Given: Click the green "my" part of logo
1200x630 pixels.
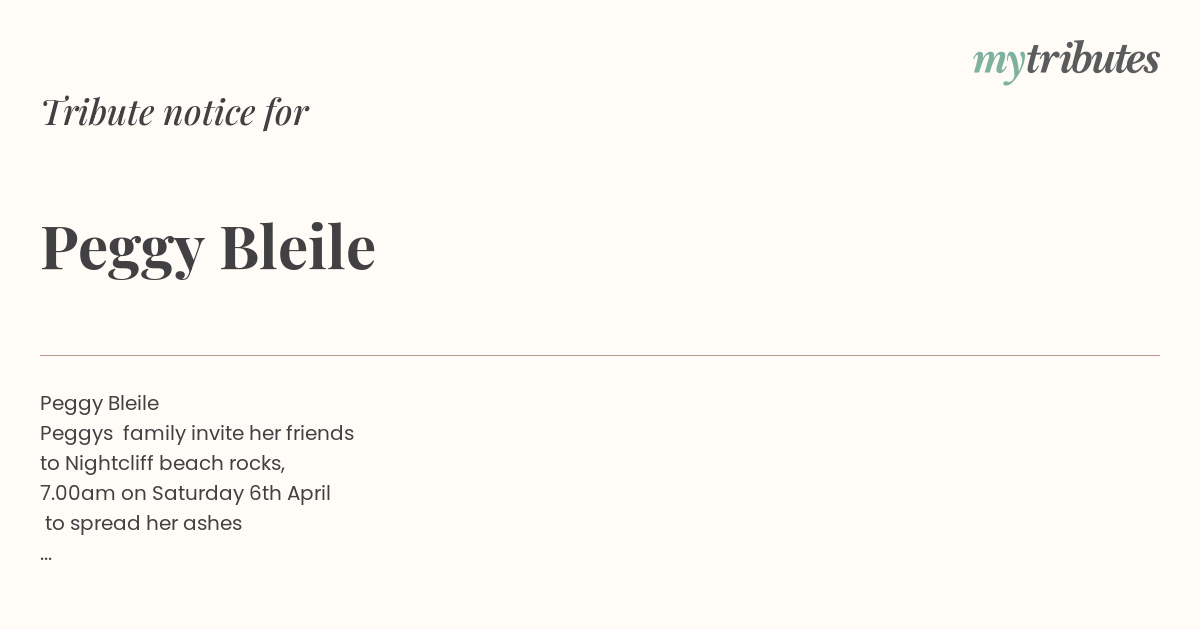Looking at the screenshot, I should tap(999, 64).
